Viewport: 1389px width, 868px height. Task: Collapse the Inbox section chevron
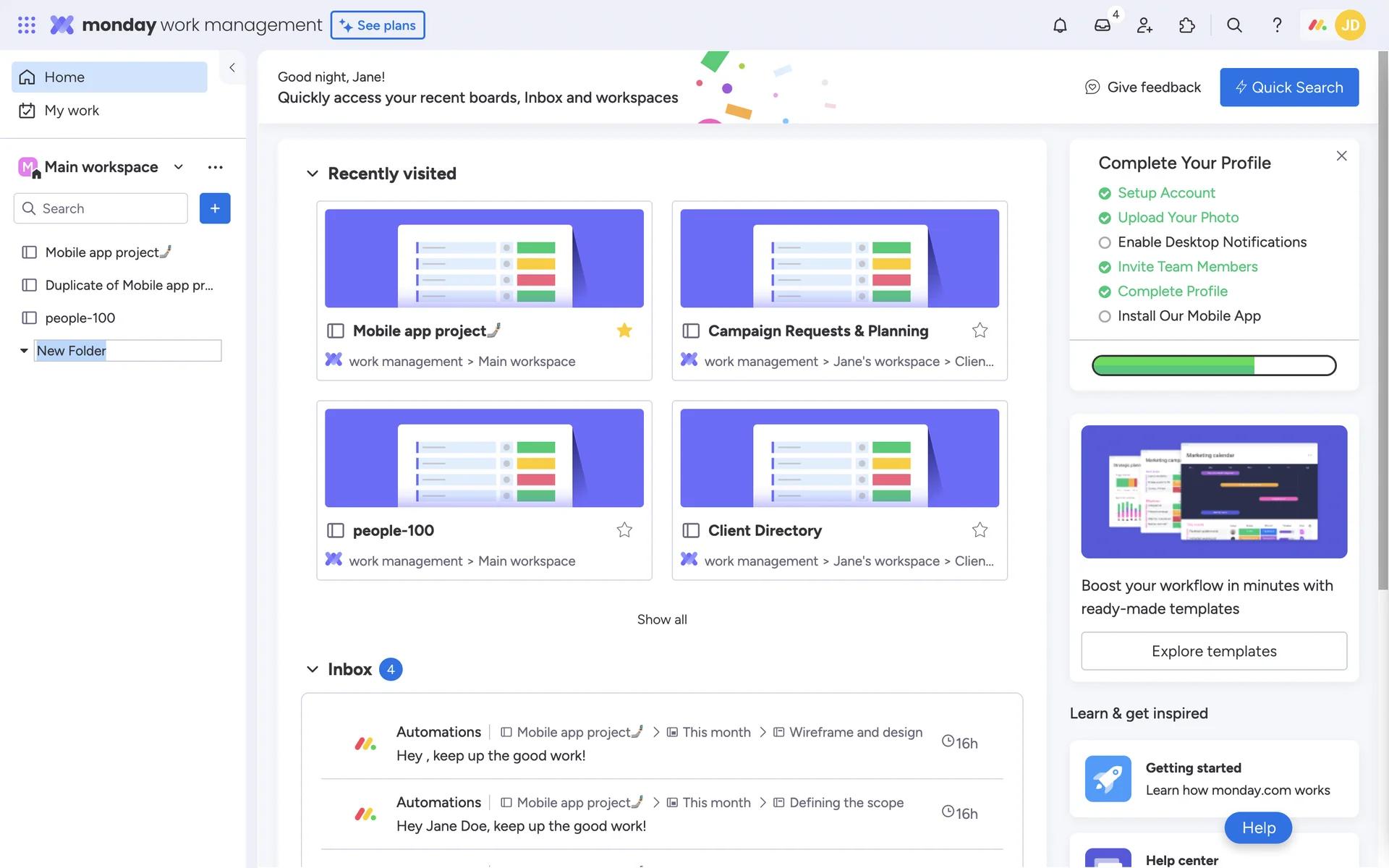313,669
